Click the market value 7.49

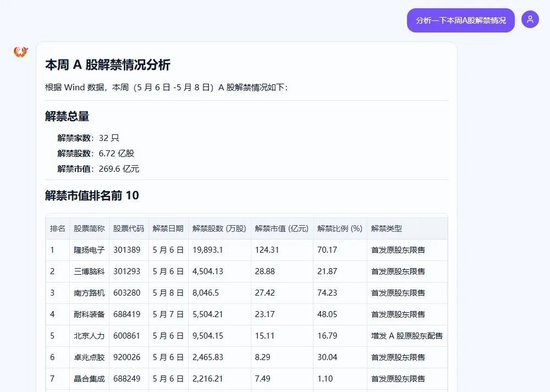pyautogui.click(x=262, y=378)
